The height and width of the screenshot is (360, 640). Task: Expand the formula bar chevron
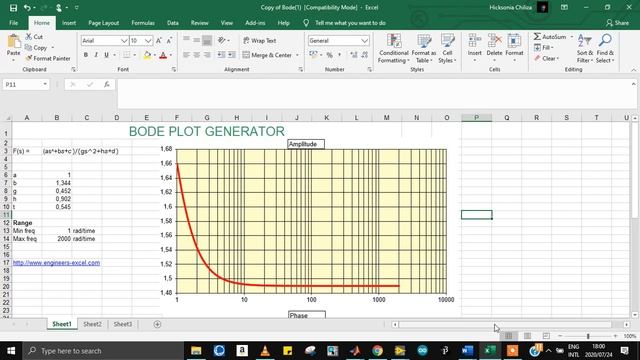633,84
